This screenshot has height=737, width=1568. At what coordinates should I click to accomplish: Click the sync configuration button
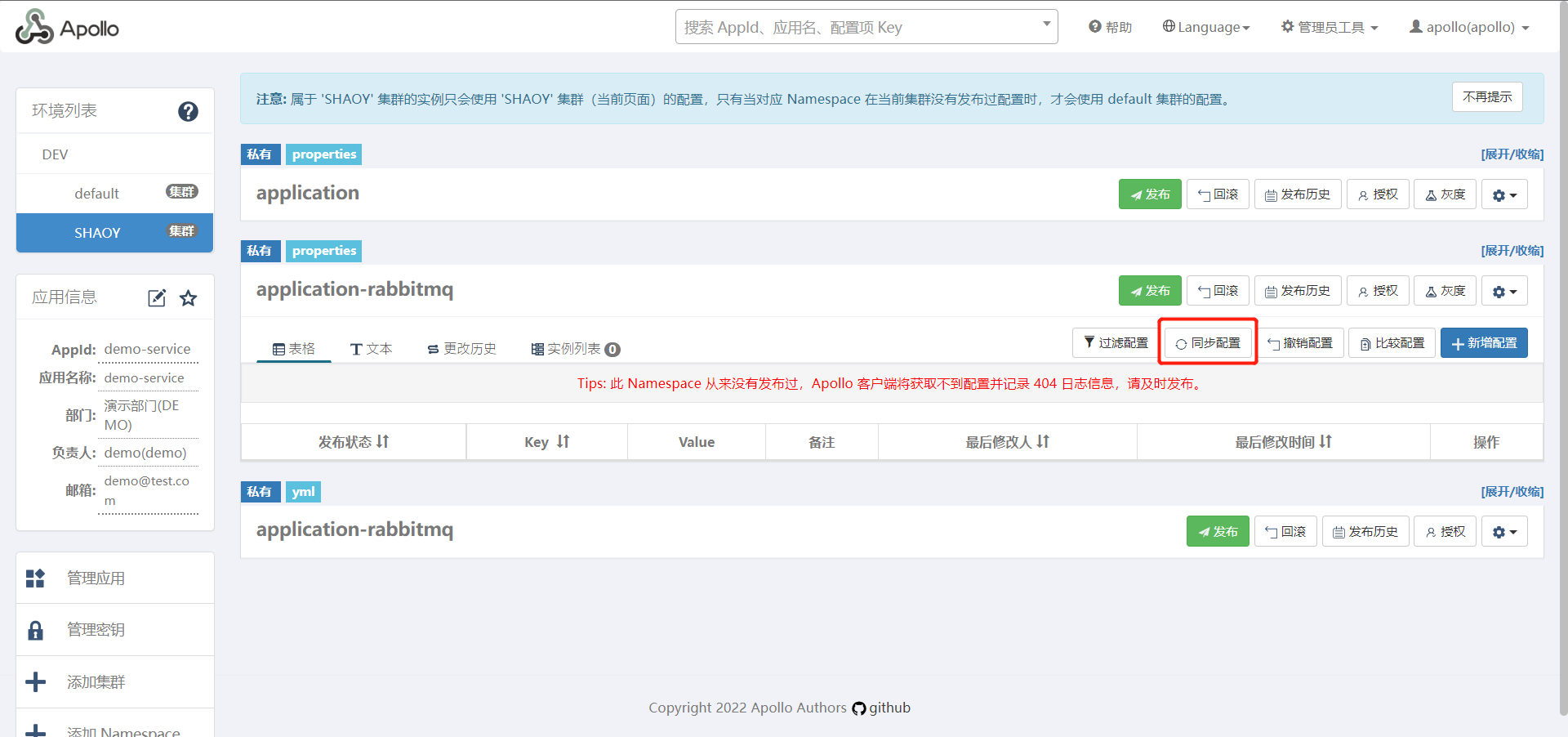coord(1208,343)
